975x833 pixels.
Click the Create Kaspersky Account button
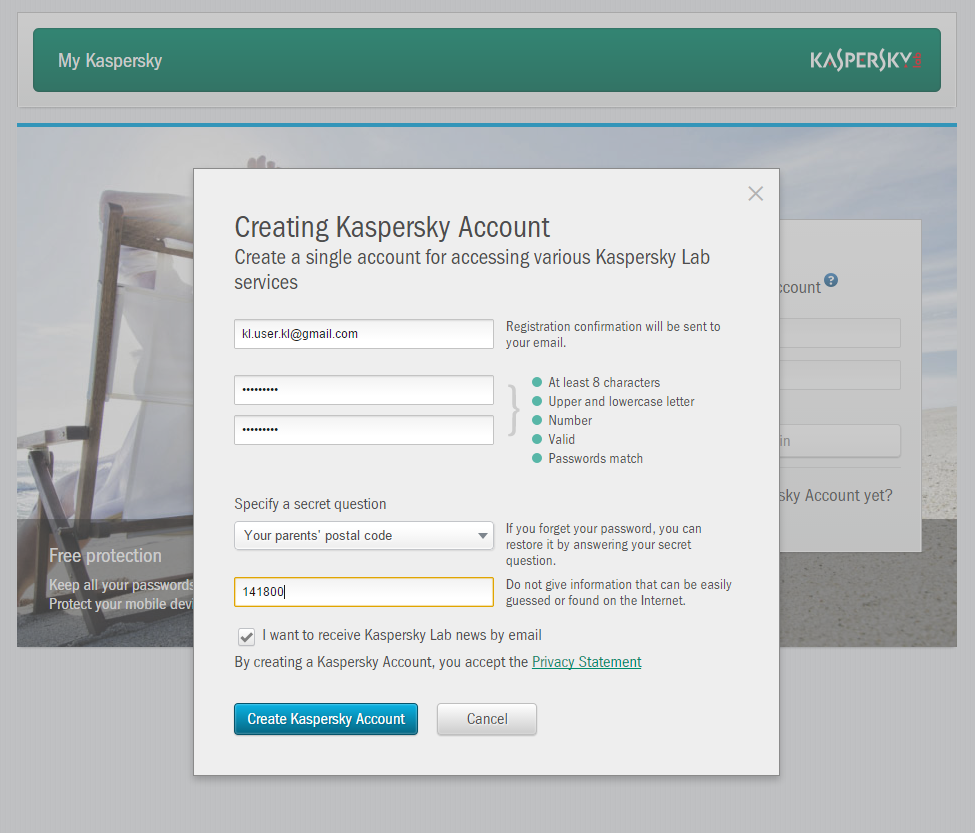pos(326,719)
